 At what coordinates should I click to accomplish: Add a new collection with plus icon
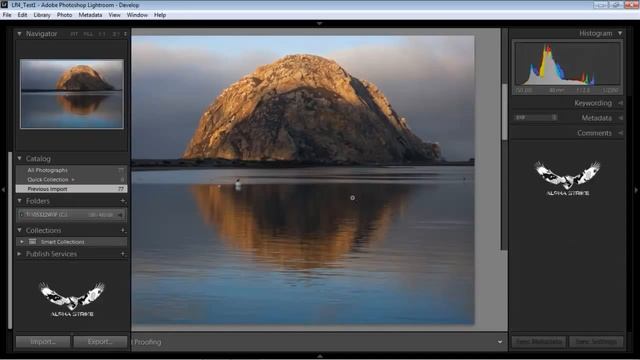click(x=123, y=230)
